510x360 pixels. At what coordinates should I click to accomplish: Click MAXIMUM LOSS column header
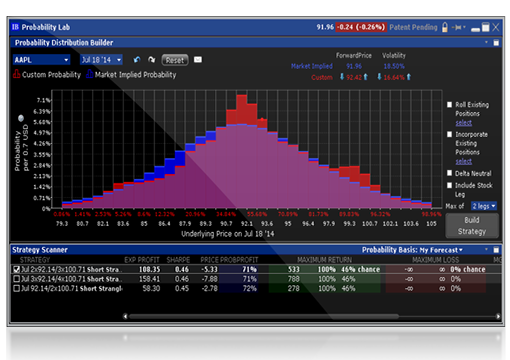(x=436, y=260)
